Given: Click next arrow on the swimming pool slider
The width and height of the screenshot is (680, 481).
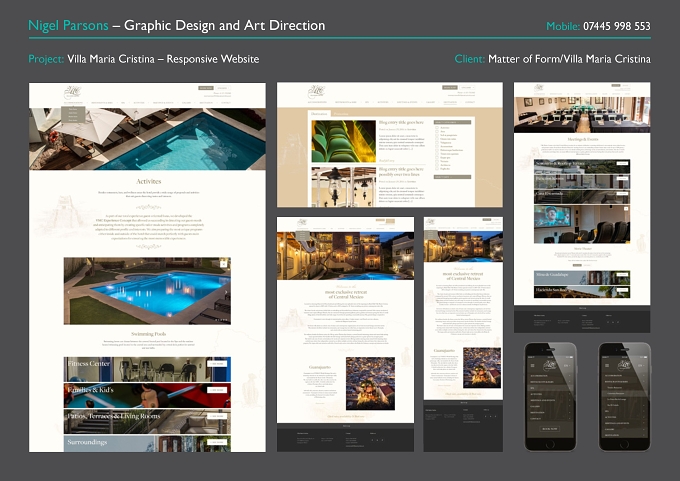Looking at the screenshot, I should click(x=226, y=292).
